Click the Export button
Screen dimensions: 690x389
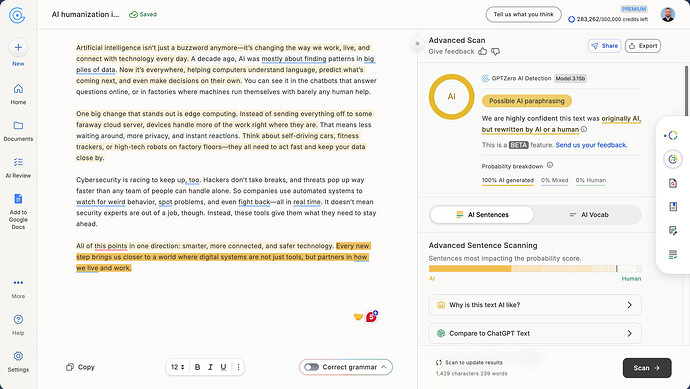pos(643,46)
